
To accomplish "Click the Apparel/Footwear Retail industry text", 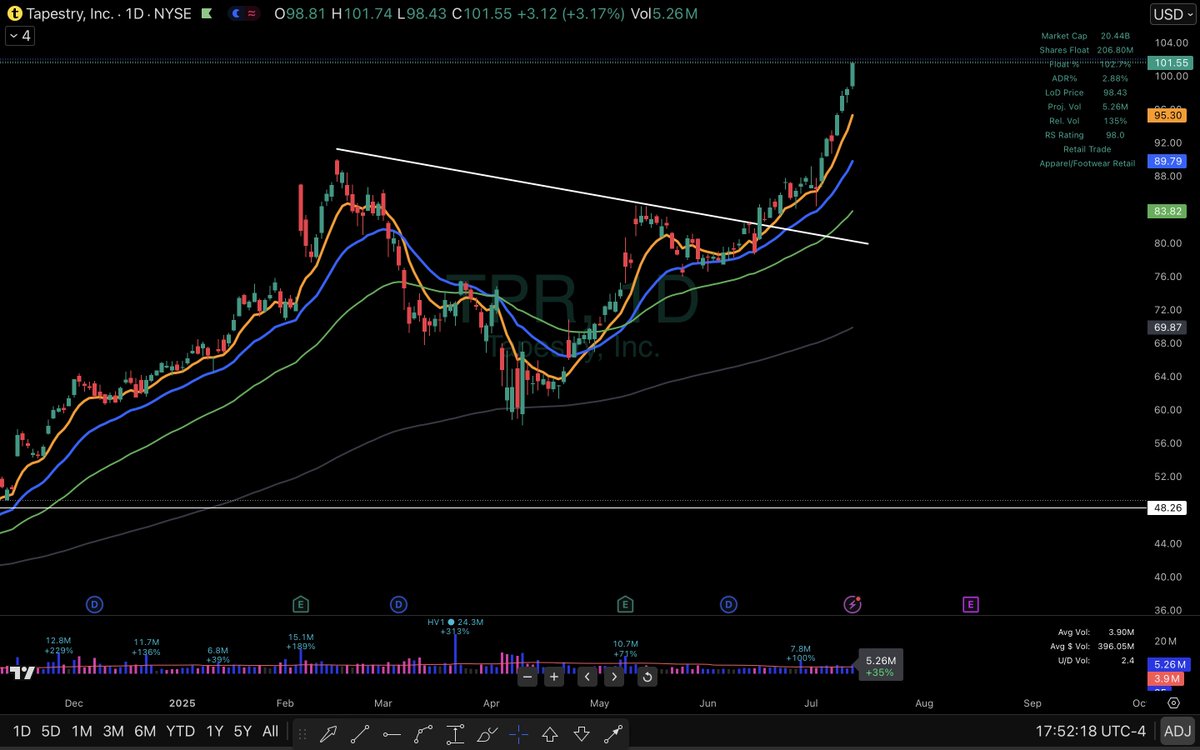I will (1088, 163).
